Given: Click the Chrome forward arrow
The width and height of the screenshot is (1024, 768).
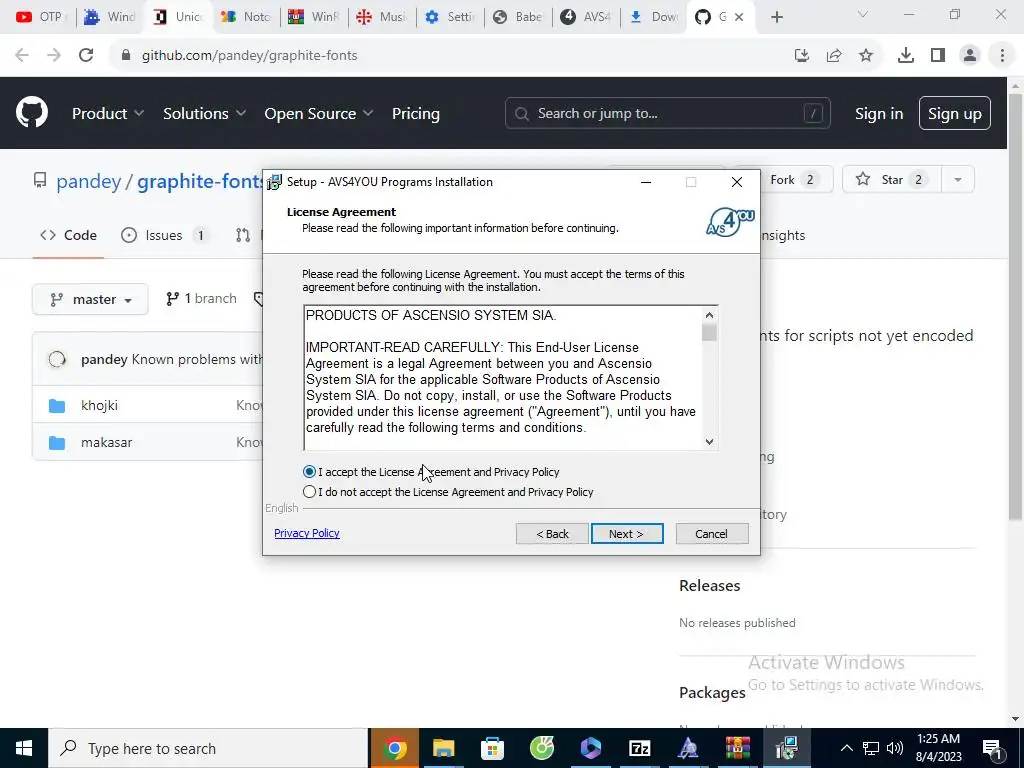Looking at the screenshot, I should pos(54,55).
